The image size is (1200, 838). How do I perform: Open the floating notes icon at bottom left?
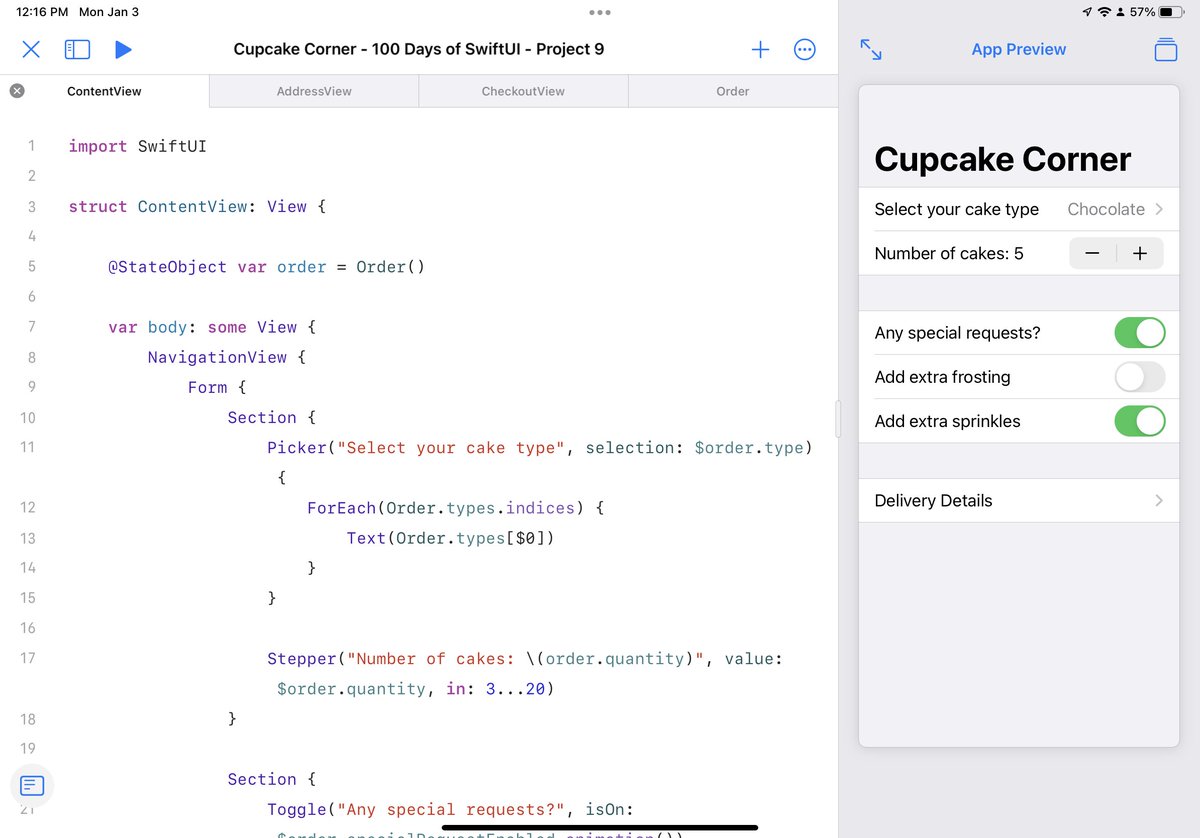[32, 786]
